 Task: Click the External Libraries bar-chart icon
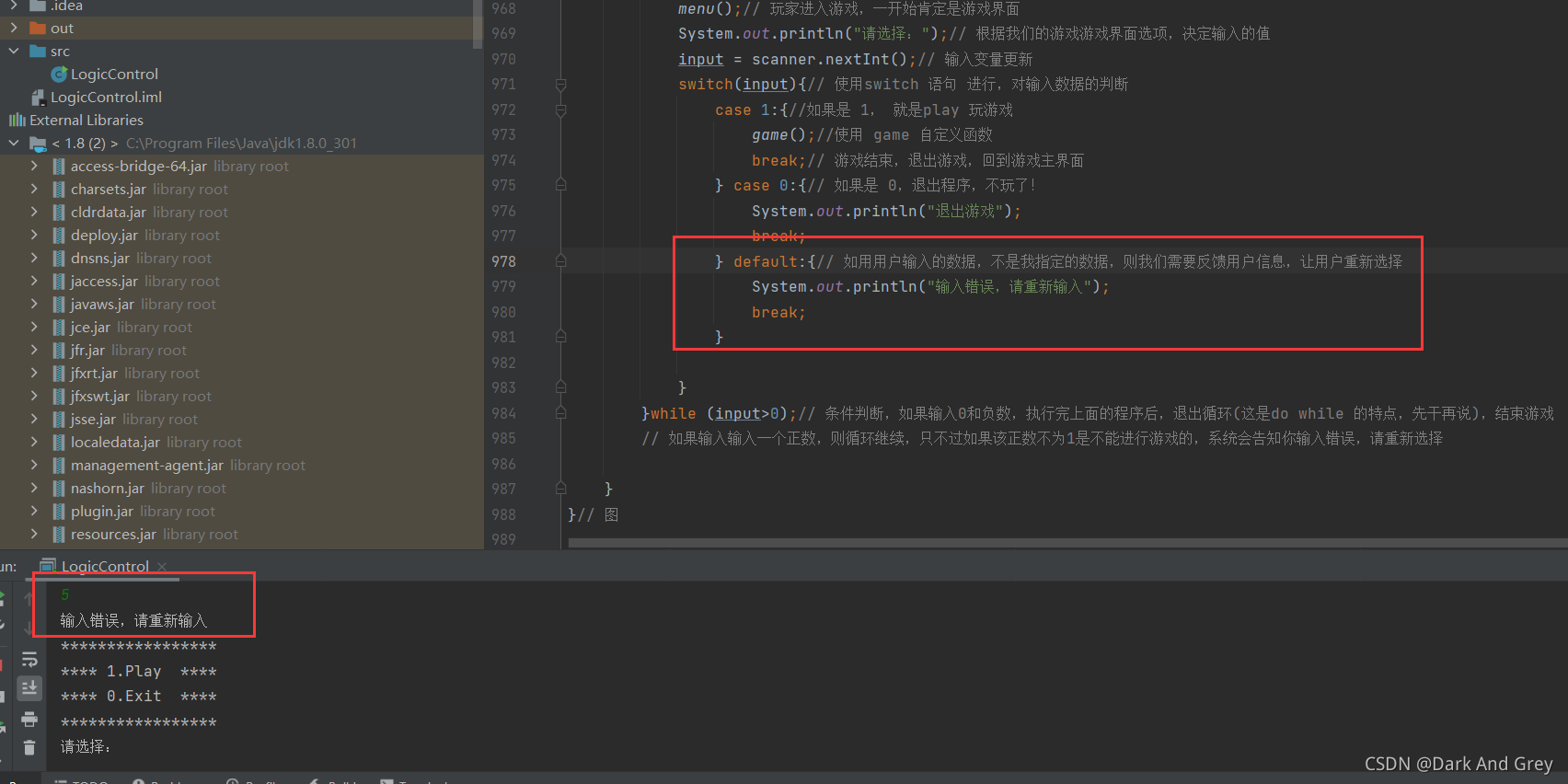pos(17,120)
